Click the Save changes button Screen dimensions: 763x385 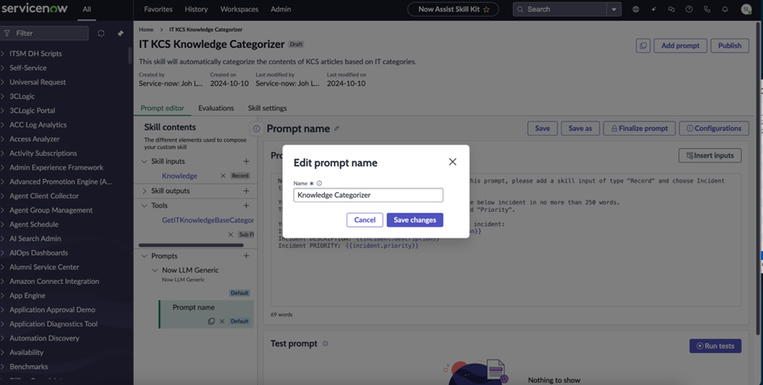(415, 220)
